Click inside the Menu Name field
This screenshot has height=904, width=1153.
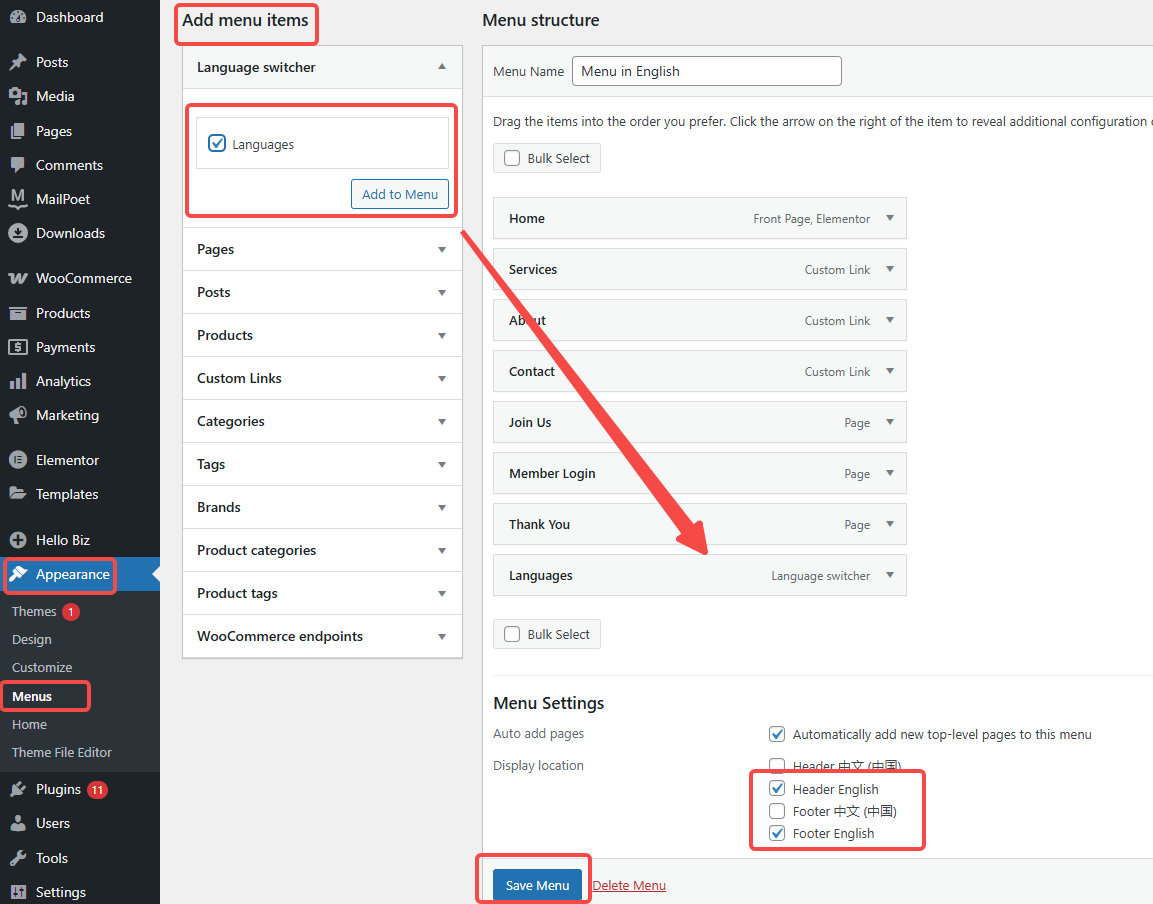[x=706, y=71]
